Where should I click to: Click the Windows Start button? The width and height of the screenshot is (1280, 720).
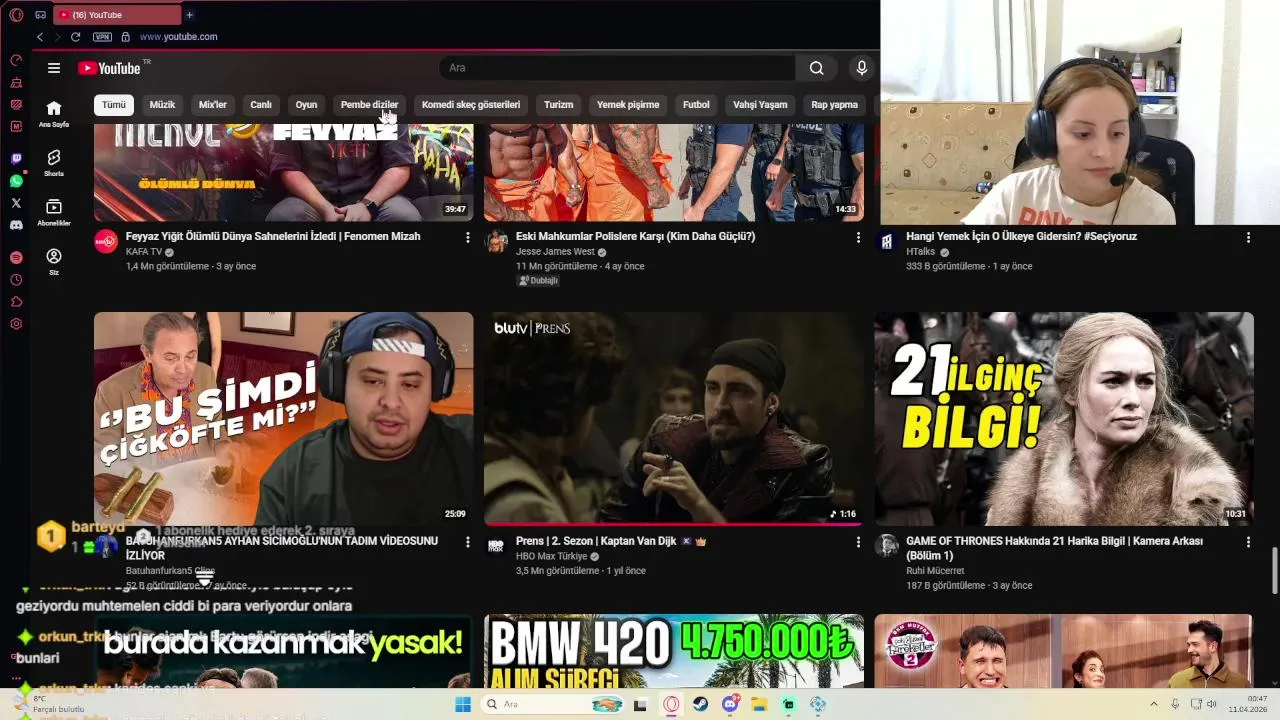point(463,704)
